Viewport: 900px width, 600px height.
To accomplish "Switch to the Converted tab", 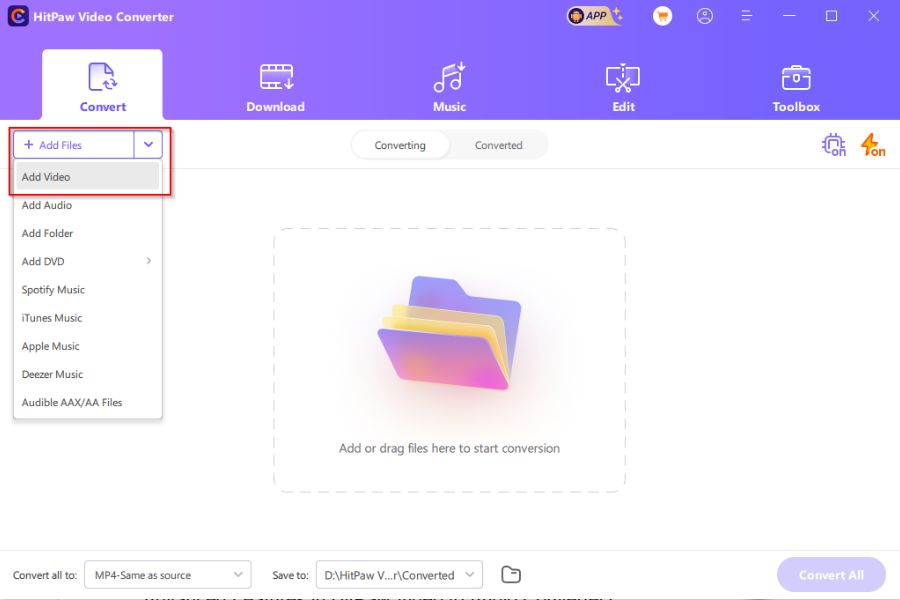I will (498, 145).
